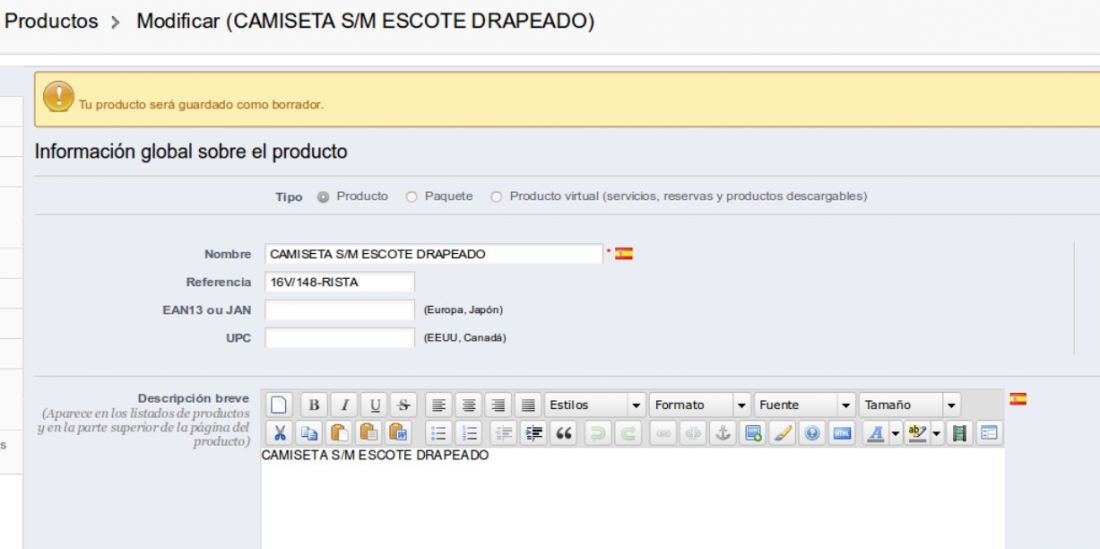Select the Producto virtual radio button

click(496, 197)
